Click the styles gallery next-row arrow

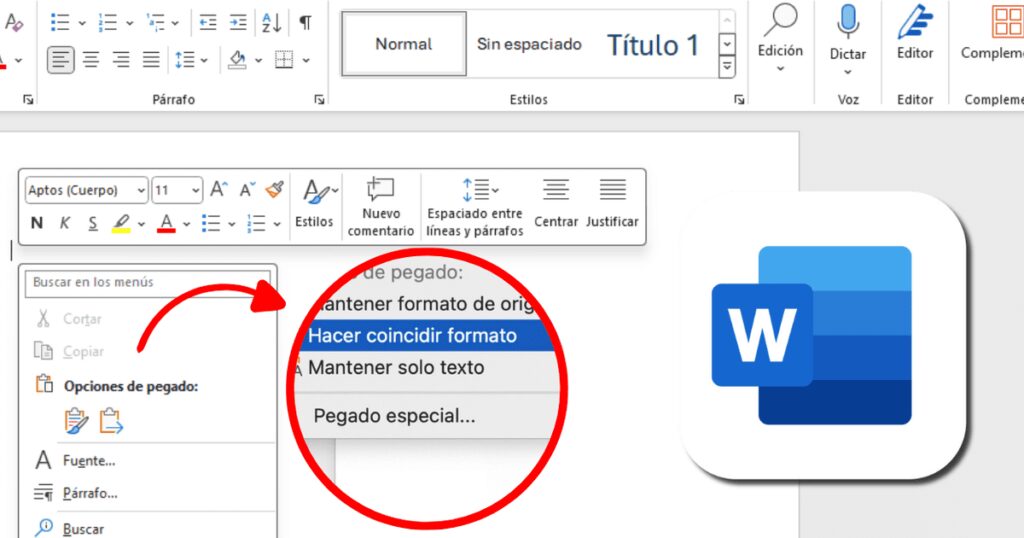(x=727, y=44)
